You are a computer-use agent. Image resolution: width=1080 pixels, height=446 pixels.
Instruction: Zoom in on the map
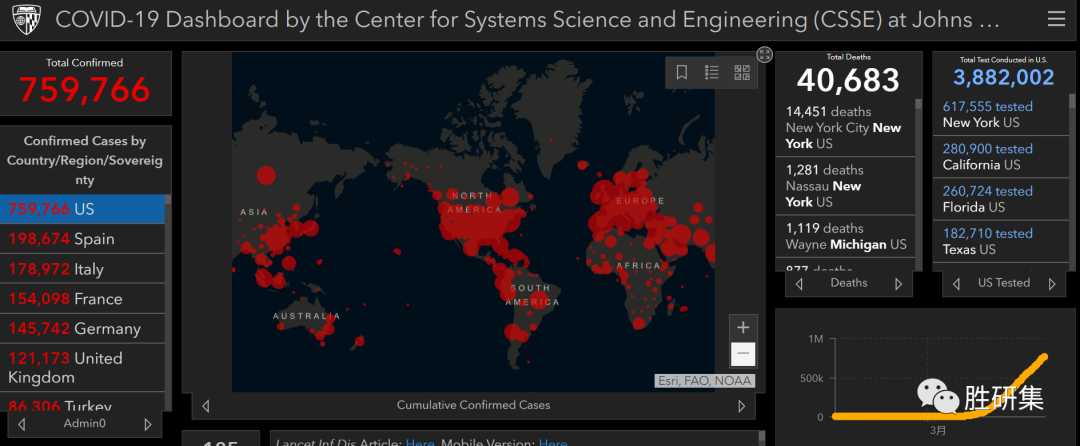743,327
